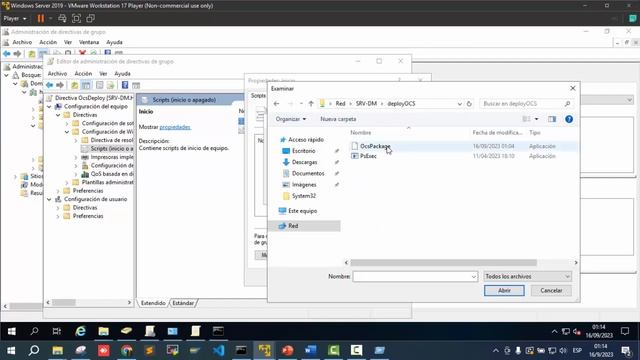The image size is (640, 360).
Task: Collapse Configuración de usuario tree node
Action: click(49, 199)
